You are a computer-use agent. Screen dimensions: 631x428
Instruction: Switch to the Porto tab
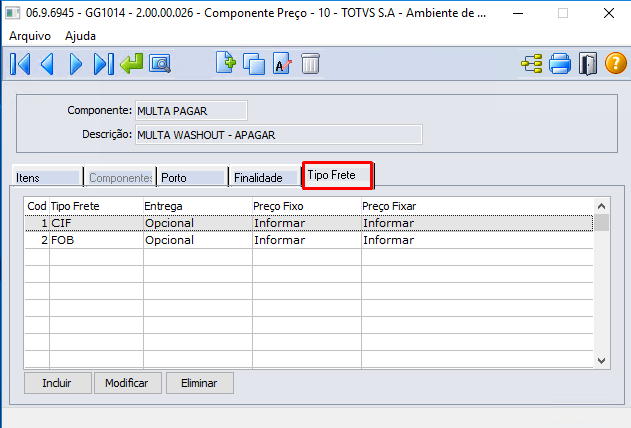[193, 177]
